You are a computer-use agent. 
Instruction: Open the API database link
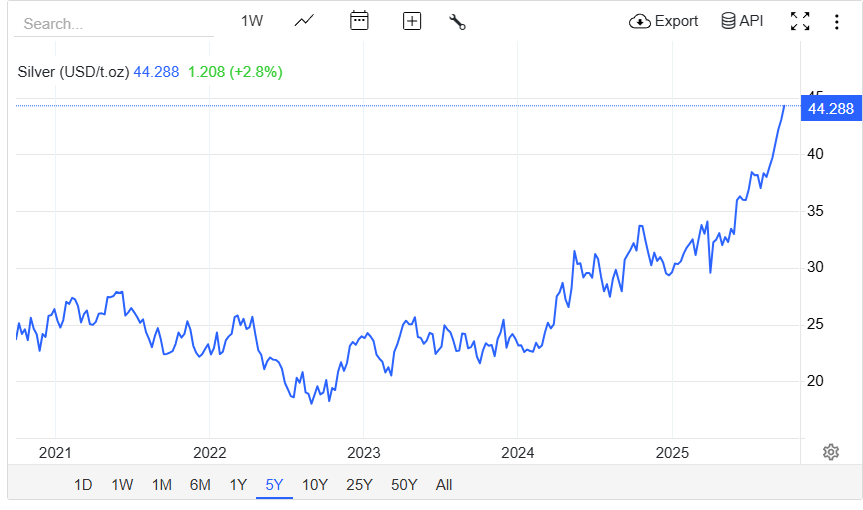[742, 21]
